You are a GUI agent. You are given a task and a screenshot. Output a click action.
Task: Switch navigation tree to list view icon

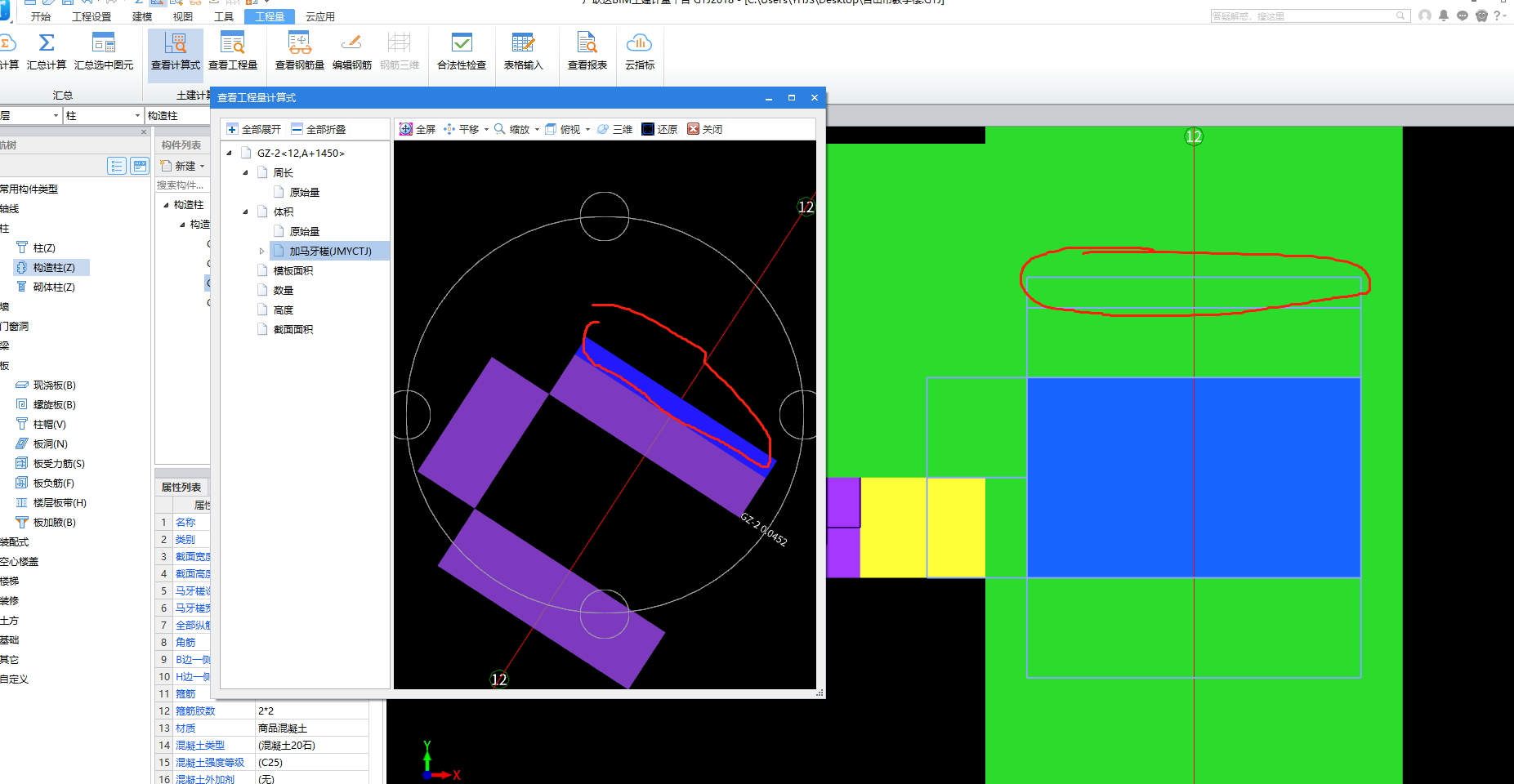coord(117,166)
